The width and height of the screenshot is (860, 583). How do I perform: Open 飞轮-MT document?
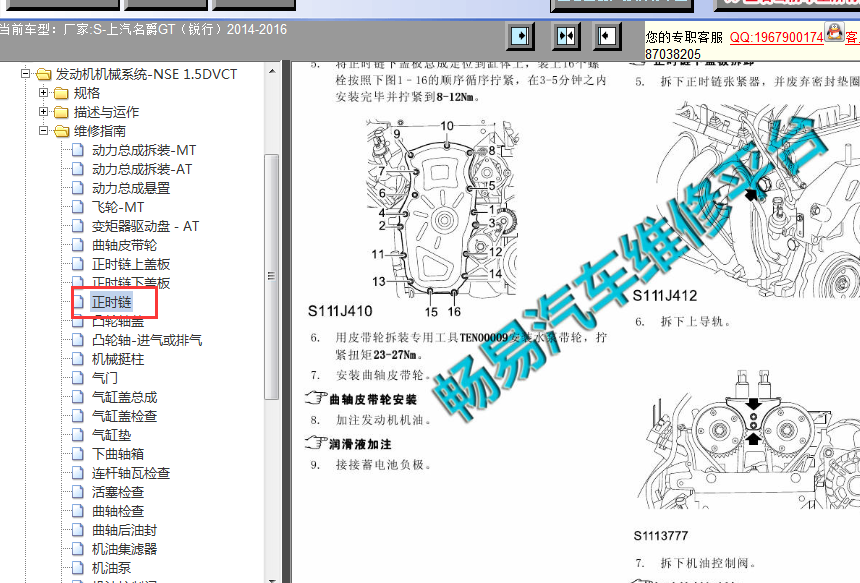pos(118,207)
